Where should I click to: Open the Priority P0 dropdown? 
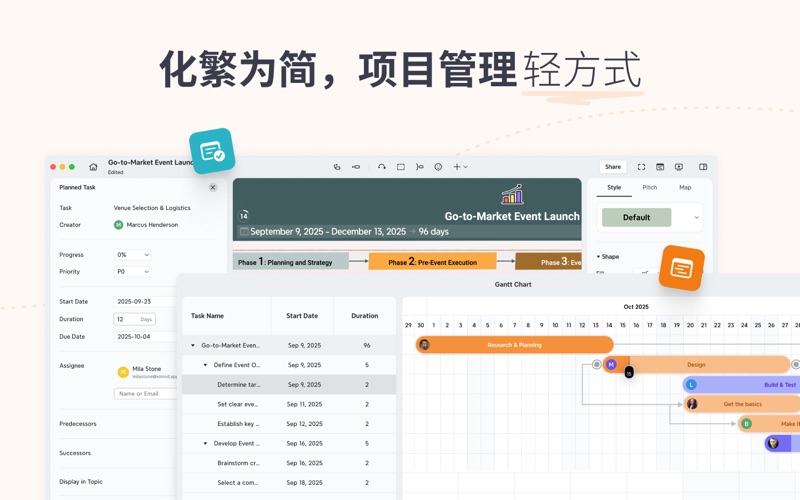[132, 271]
